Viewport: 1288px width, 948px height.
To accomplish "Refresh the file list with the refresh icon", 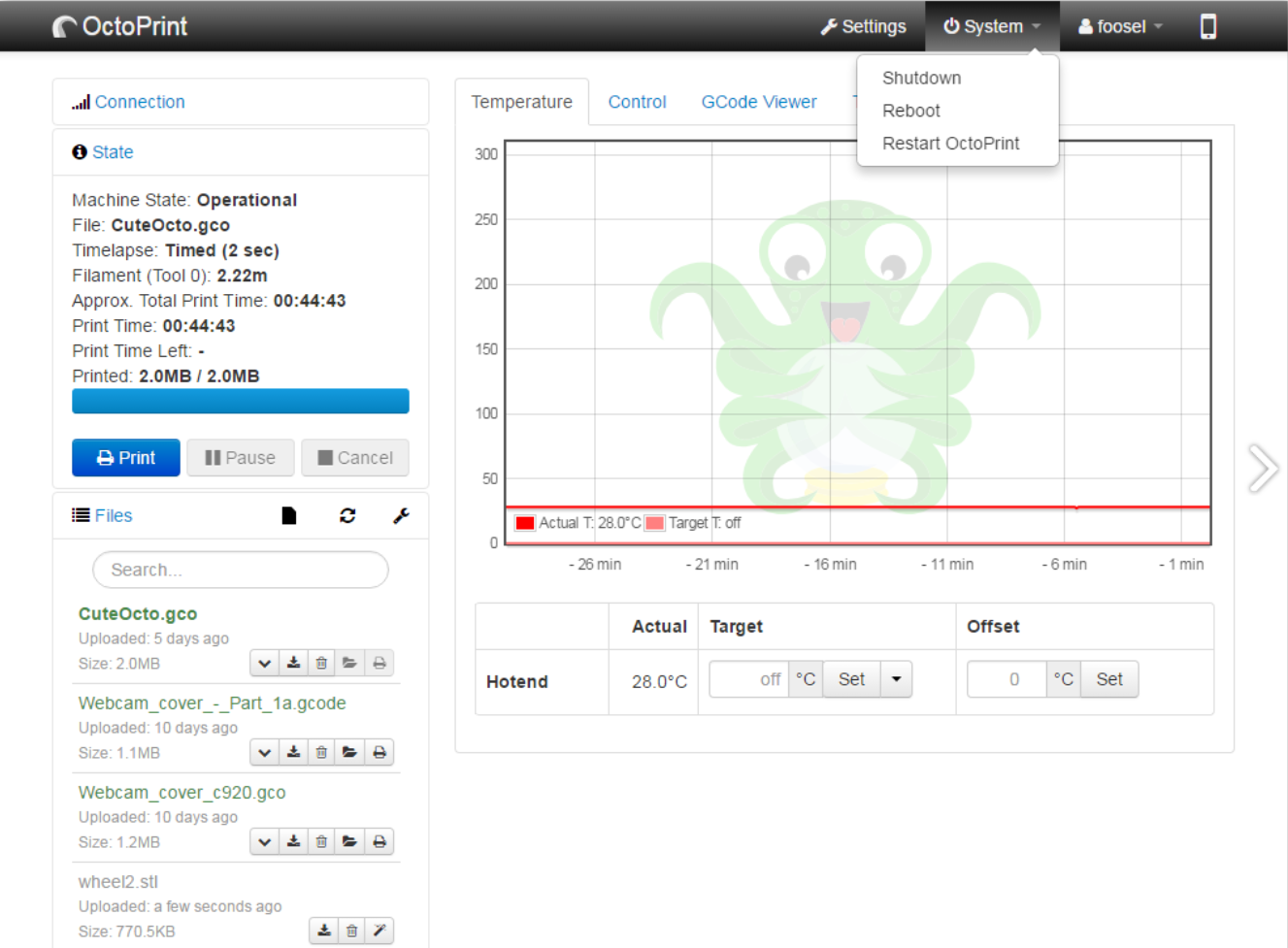I will (x=347, y=515).
